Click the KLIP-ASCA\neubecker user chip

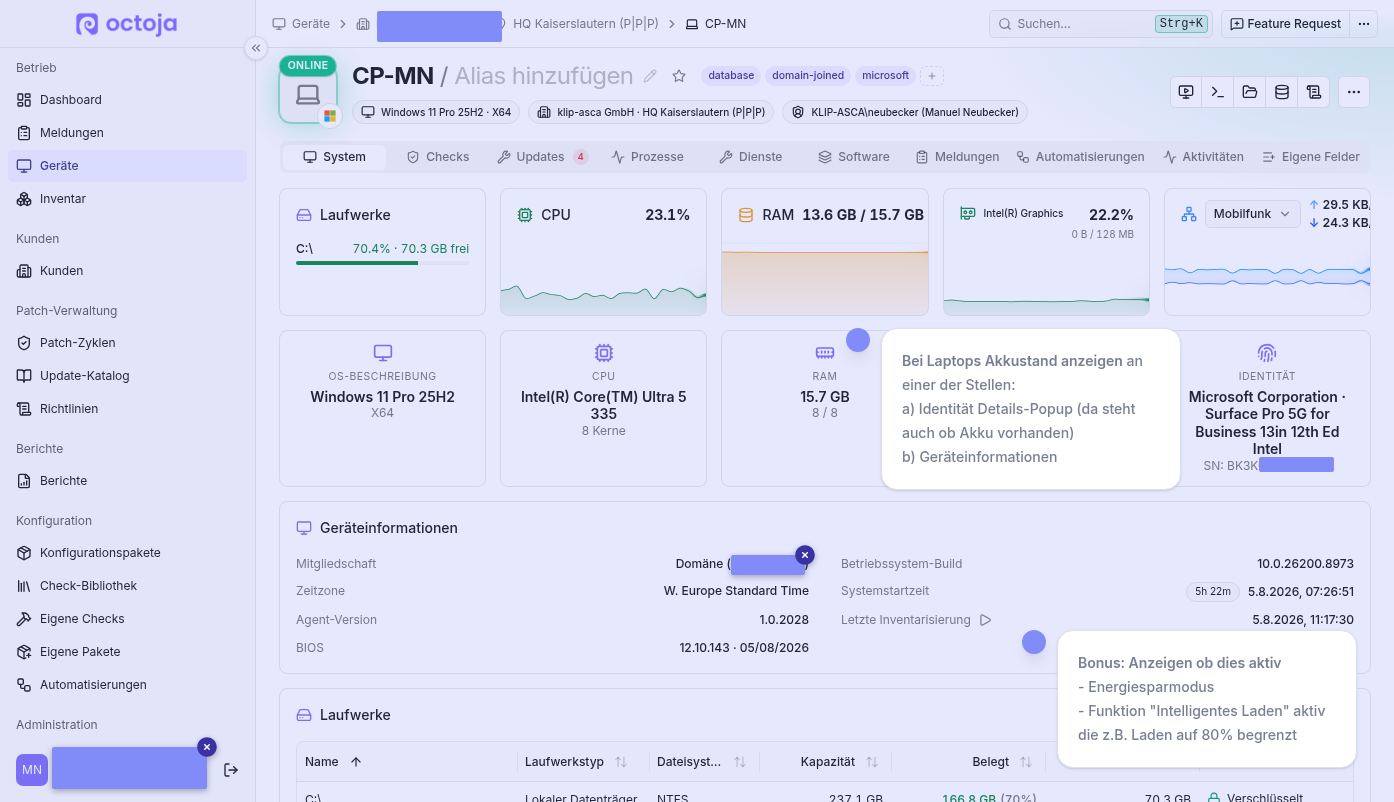[x=905, y=113]
